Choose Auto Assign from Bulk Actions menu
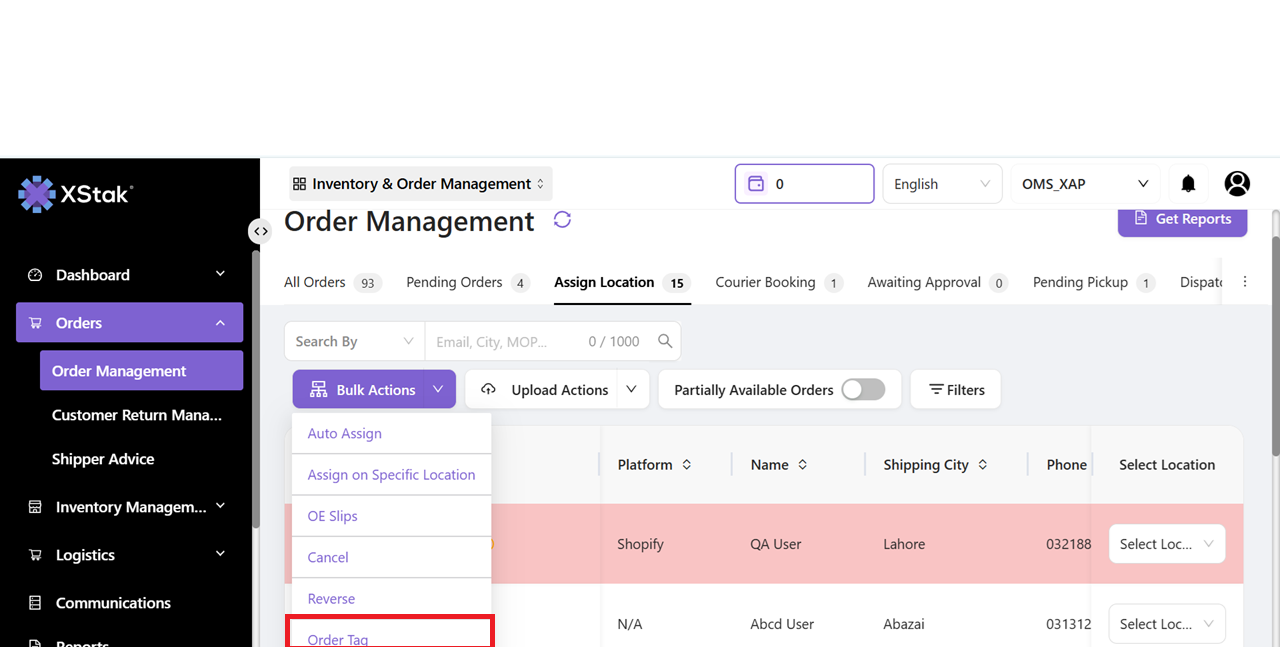 pyautogui.click(x=345, y=434)
